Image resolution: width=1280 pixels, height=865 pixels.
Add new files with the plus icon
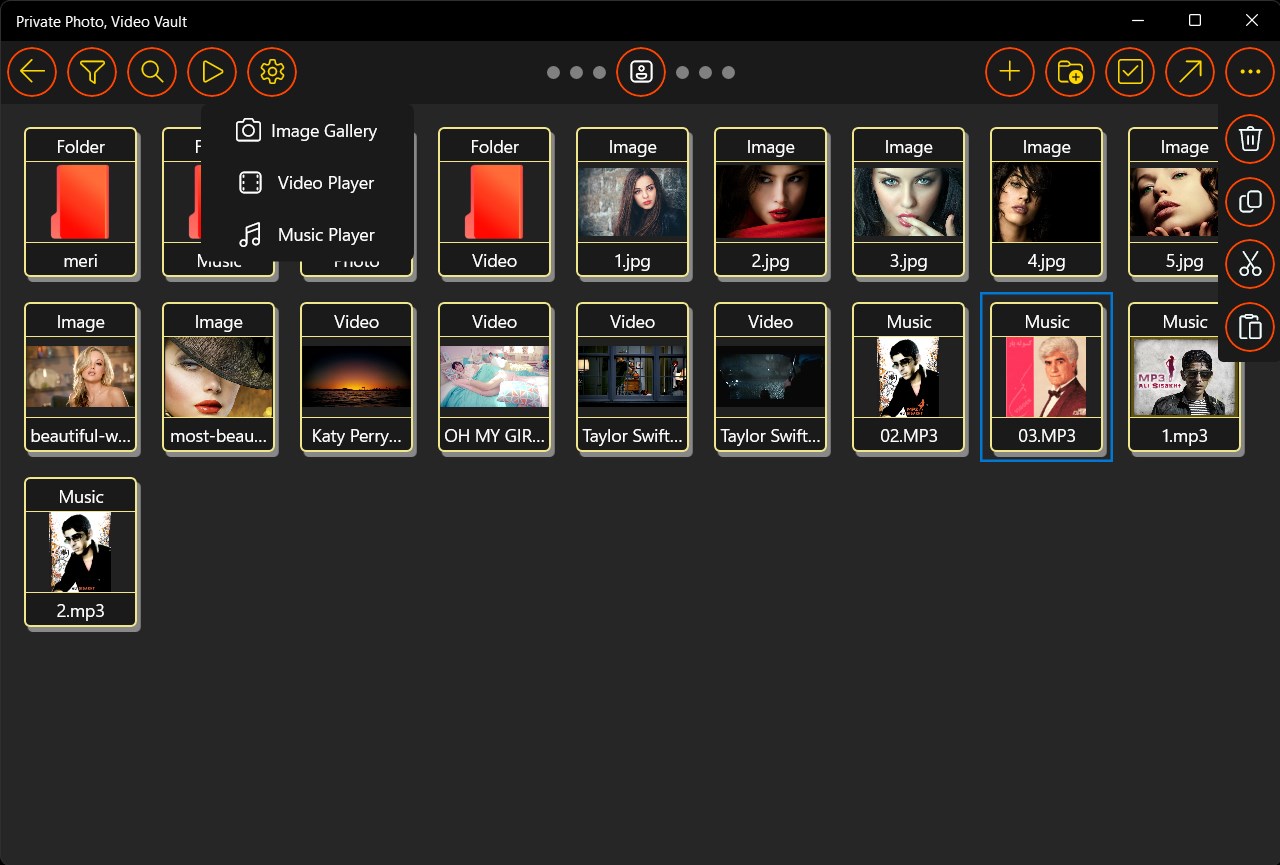coord(1009,72)
